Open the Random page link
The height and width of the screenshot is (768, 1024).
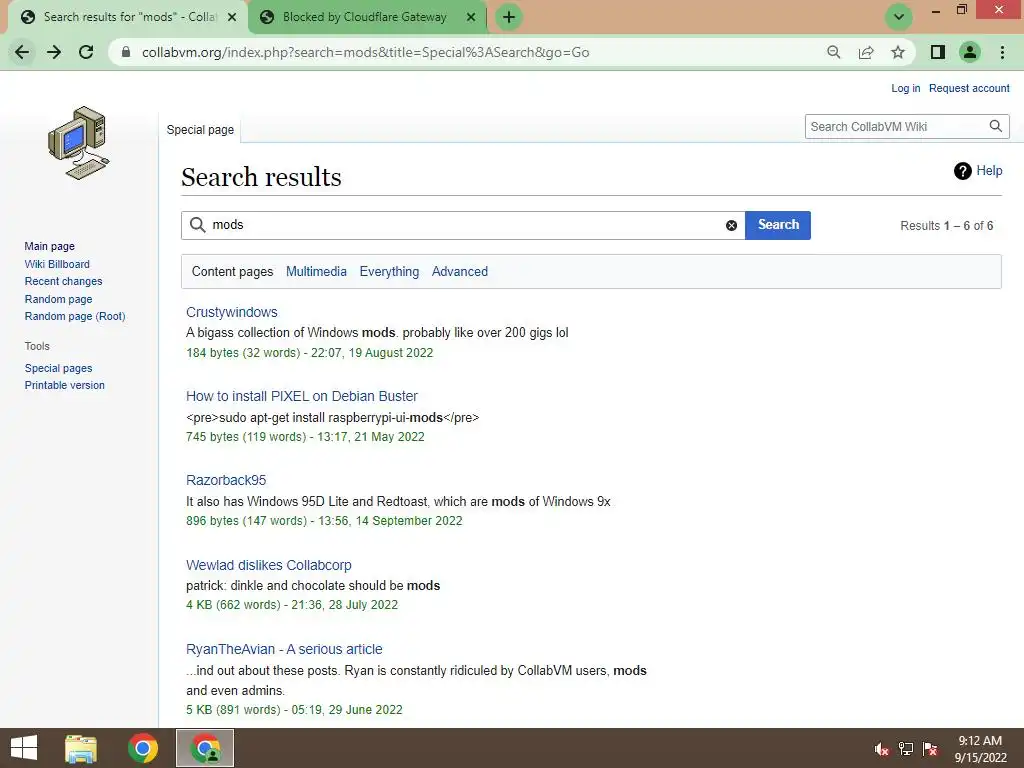click(x=59, y=299)
